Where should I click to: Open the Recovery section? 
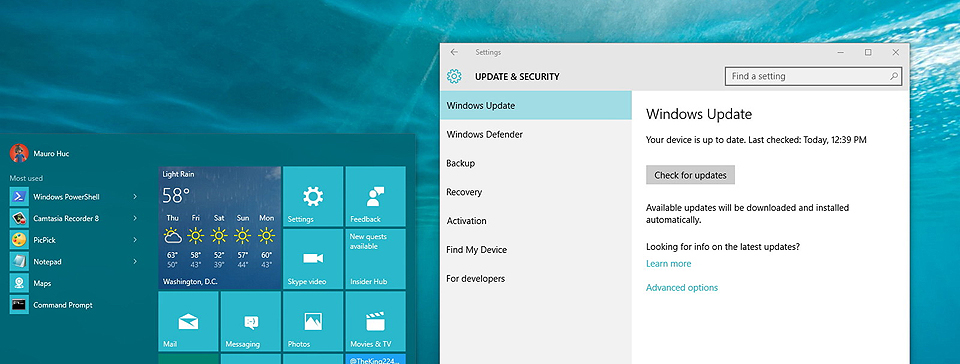pyautogui.click(x=536, y=192)
